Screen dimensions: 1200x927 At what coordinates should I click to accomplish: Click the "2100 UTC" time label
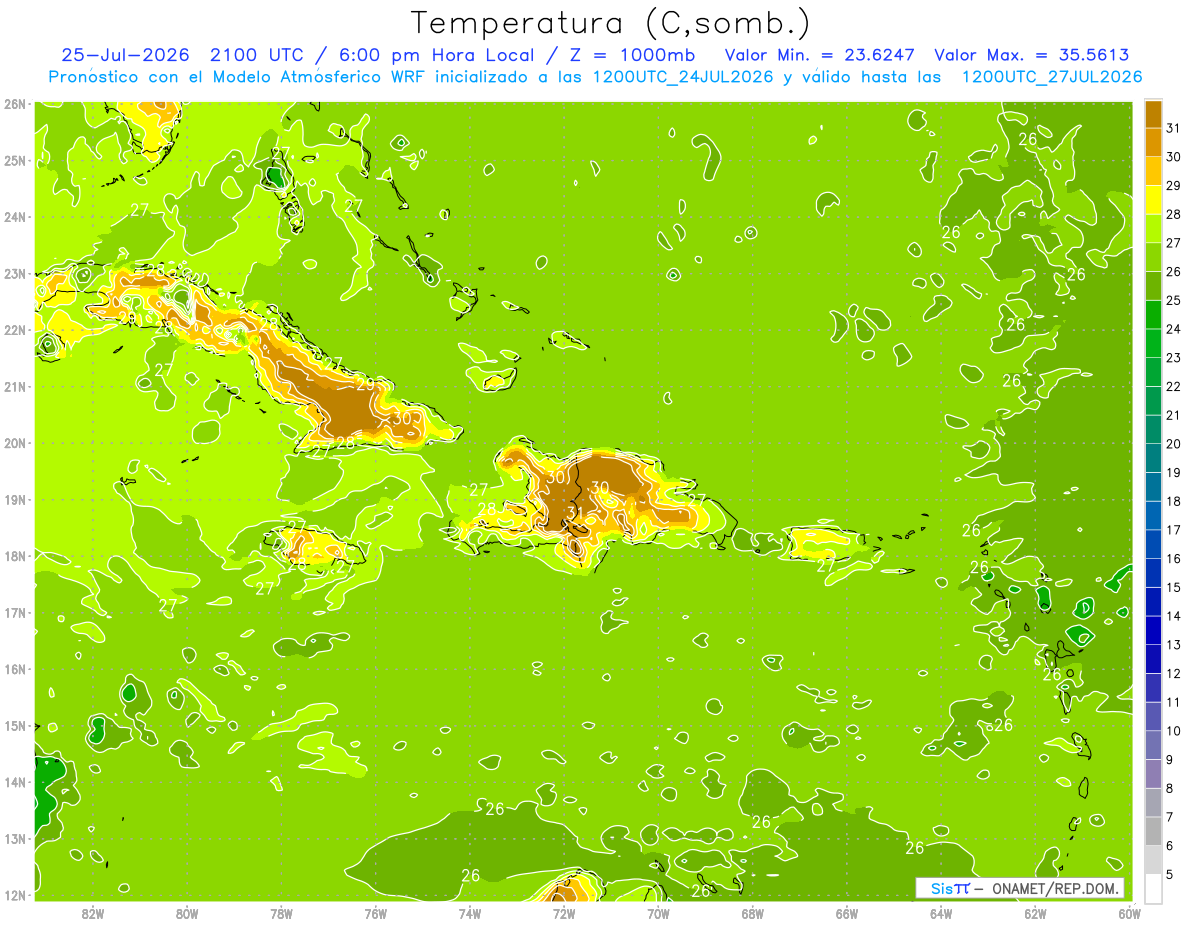coord(257,55)
